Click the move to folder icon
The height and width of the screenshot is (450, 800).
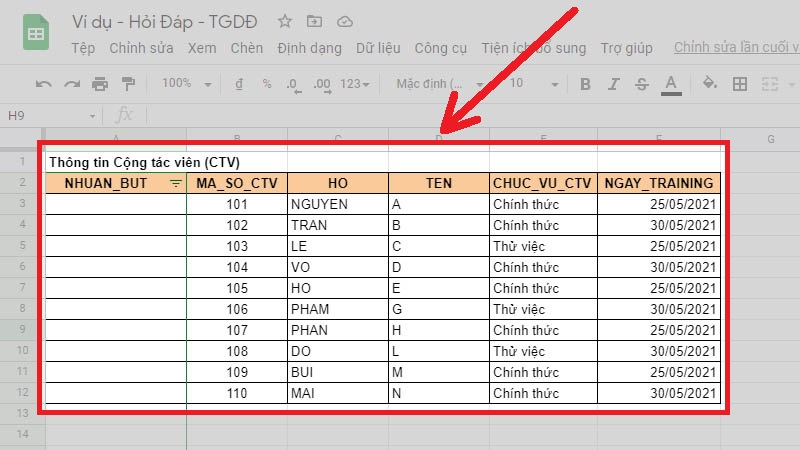pyautogui.click(x=315, y=21)
